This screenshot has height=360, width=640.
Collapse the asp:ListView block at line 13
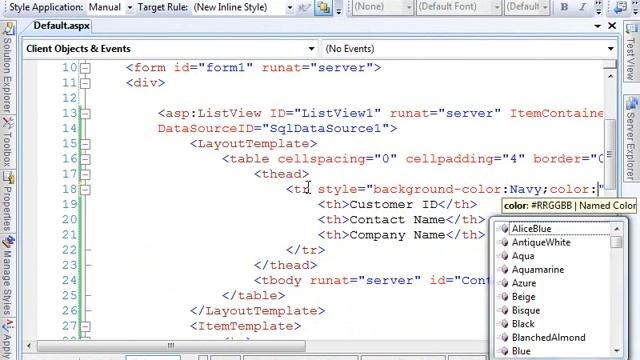pyautogui.click(x=85, y=113)
